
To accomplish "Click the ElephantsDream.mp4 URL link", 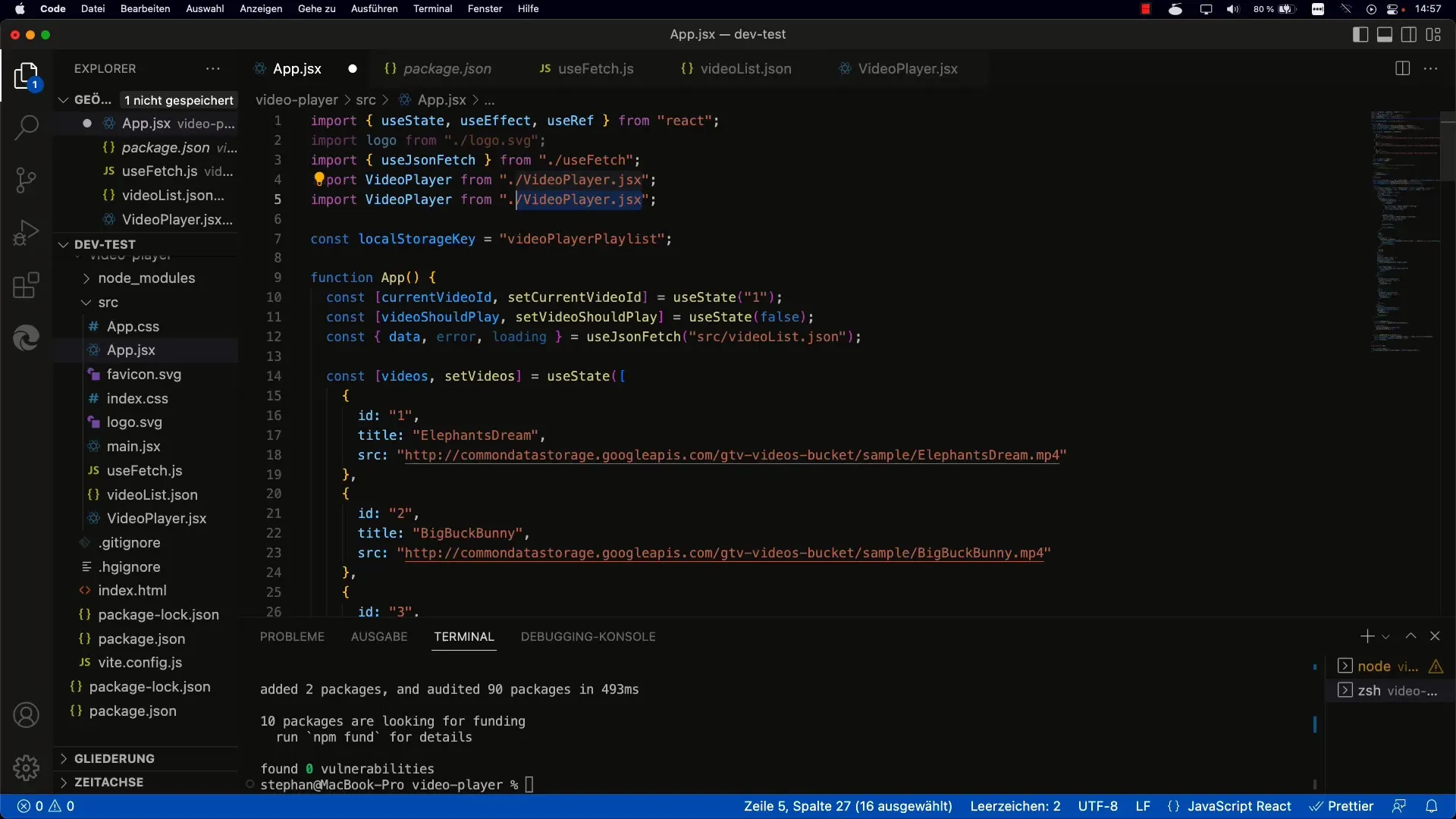I will (731, 455).
